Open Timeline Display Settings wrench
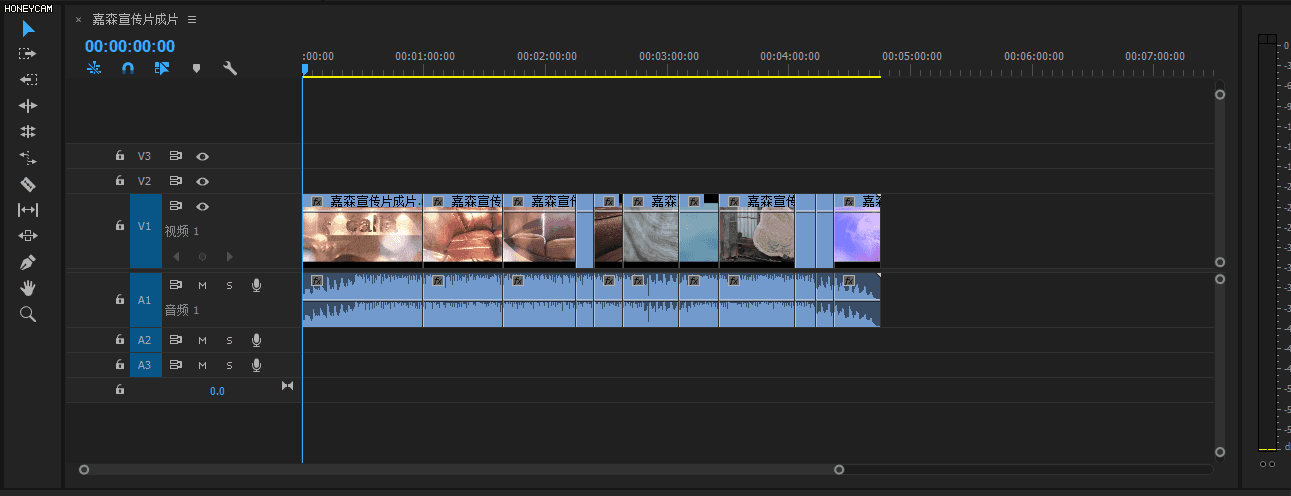This screenshot has width=1291, height=496. [x=230, y=69]
